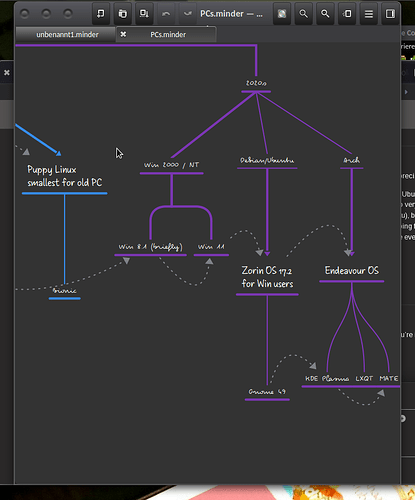This screenshot has width=415, height=500.
Task: Open the hamburger main menu
Action: tap(369, 14)
